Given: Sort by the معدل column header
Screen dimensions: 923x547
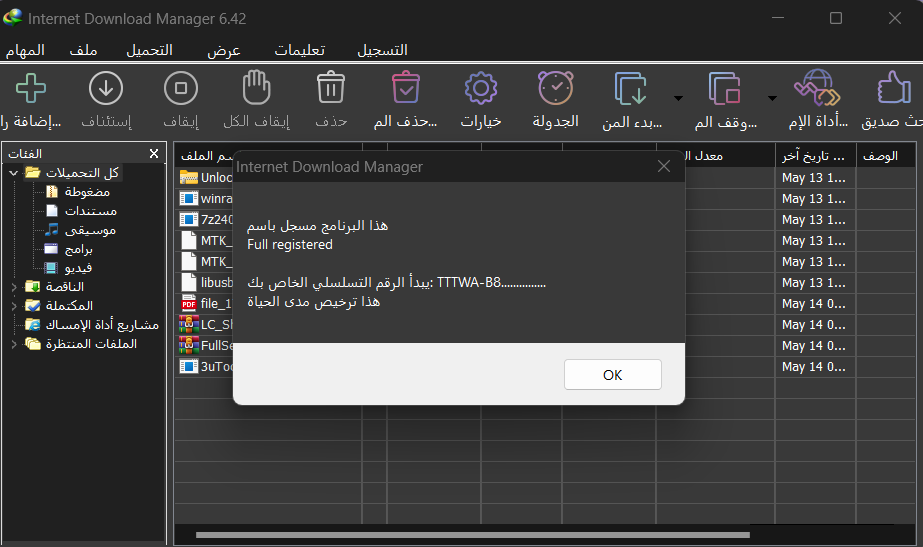Looking at the screenshot, I should (715, 156).
